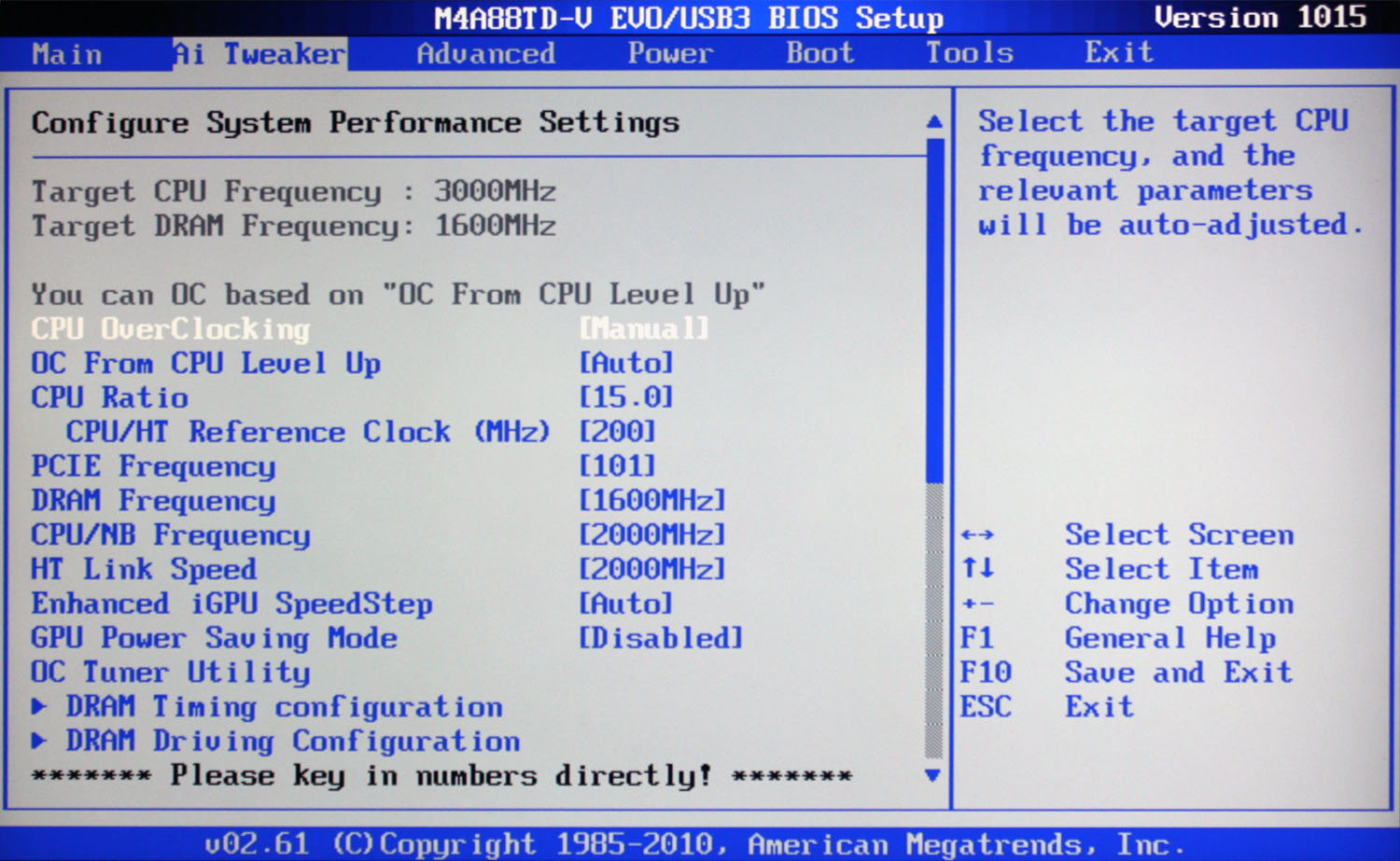Select the Ai Tweaker tab
Viewport: 1400px width, 861px height.
(x=259, y=54)
